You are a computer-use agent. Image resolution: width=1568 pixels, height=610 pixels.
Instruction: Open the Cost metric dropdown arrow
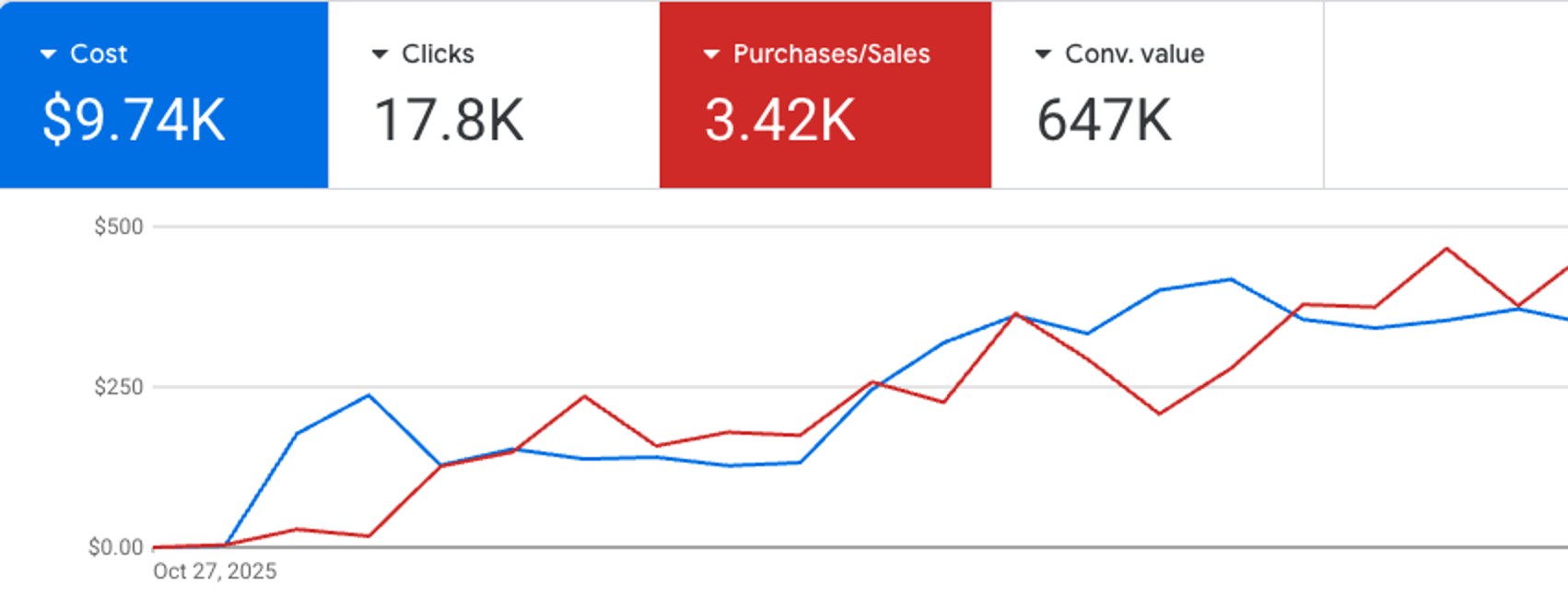(x=48, y=54)
